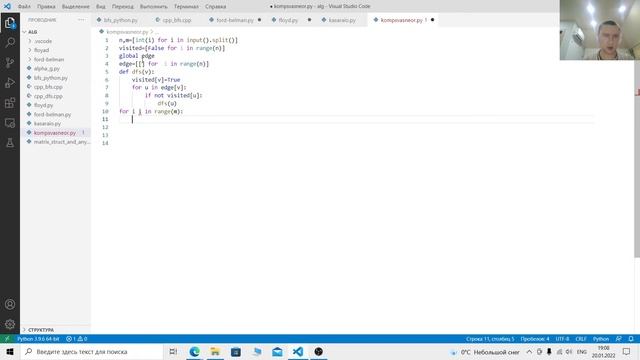Open the Manage gear icon
This screenshot has width=640, height=360.
(10, 324)
